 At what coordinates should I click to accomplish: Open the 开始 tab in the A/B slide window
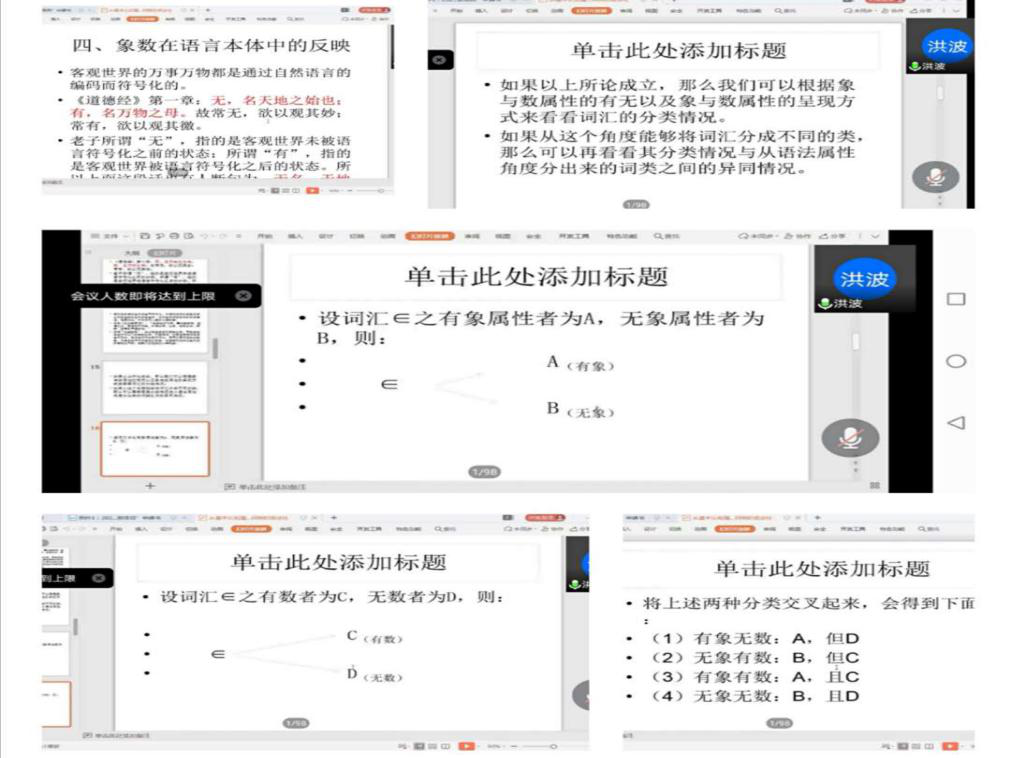pyautogui.click(x=265, y=237)
